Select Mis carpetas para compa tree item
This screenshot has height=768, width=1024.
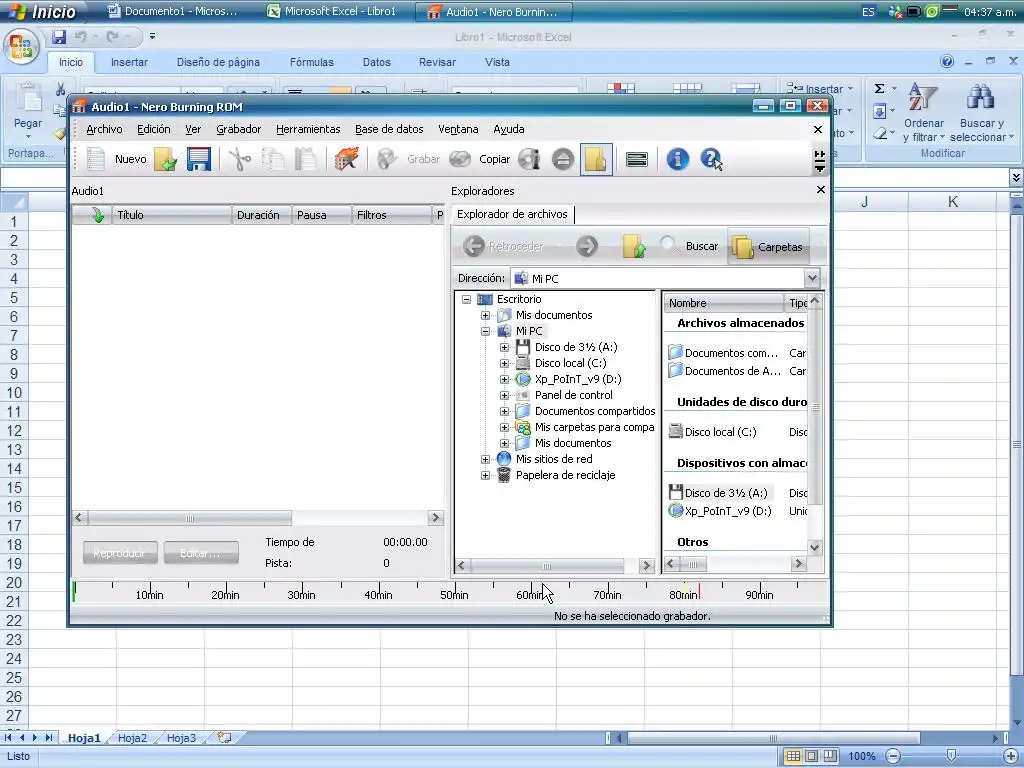point(594,427)
